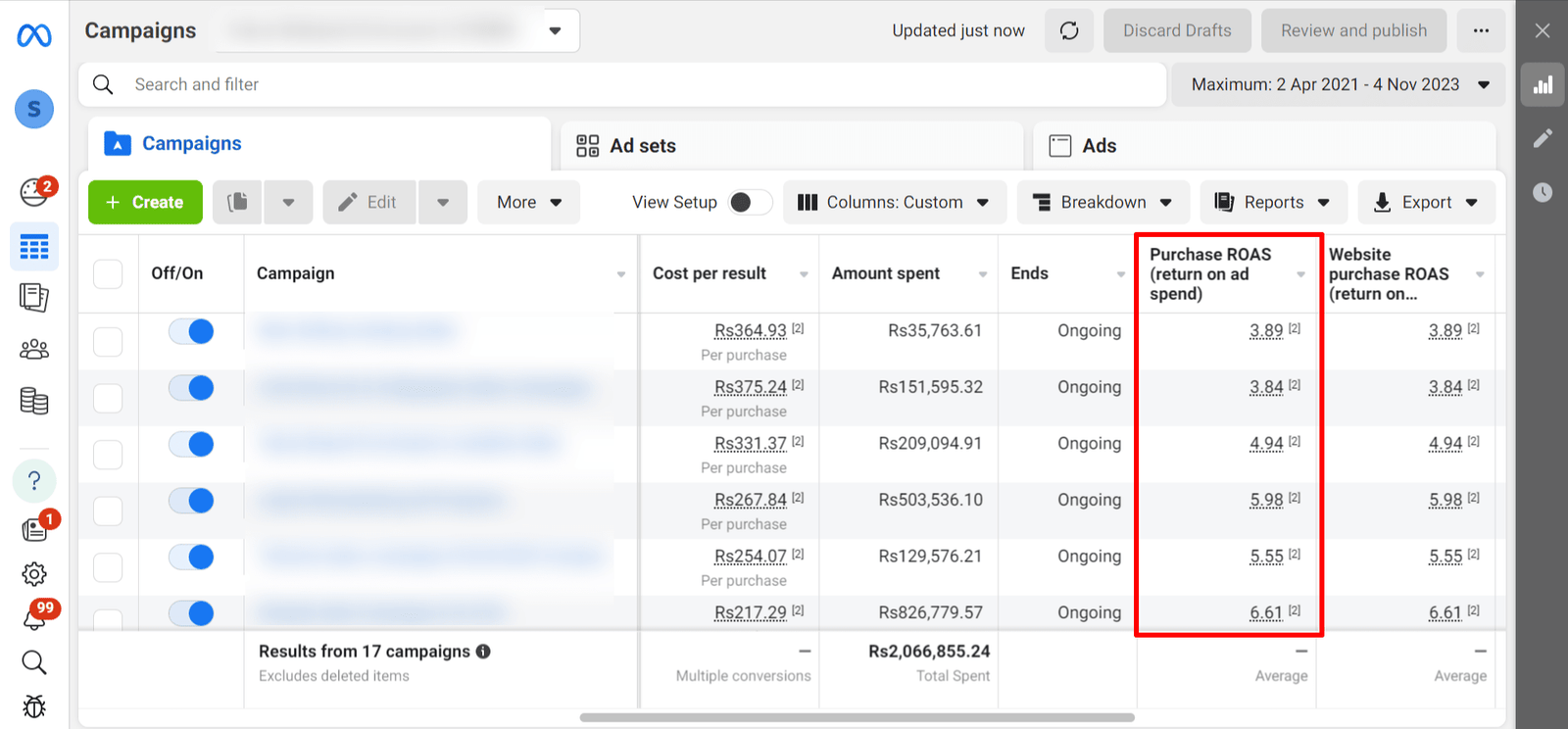This screenshot has height=729, width=1568.
Task: Open the Breakdown dropdown
Action: click(1102, 202)
